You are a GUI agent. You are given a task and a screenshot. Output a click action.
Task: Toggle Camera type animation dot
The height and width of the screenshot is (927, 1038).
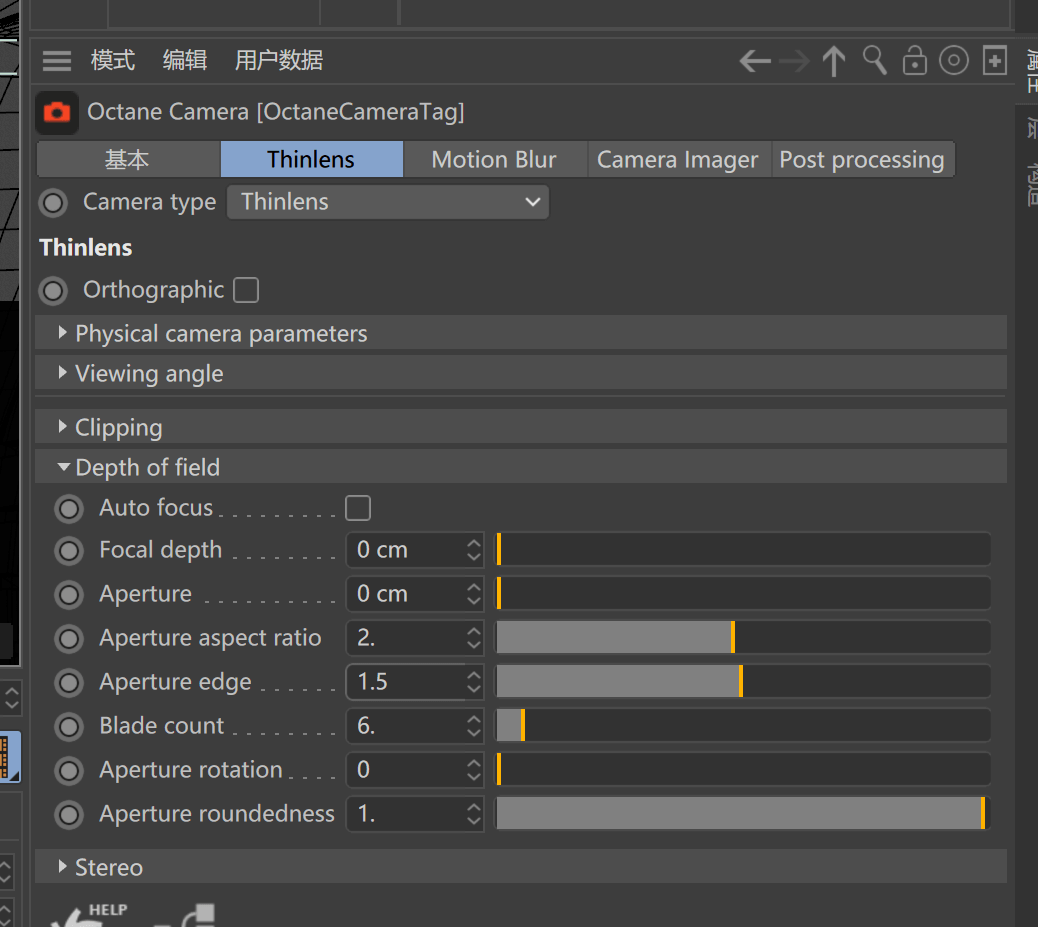tap(53, 203)
